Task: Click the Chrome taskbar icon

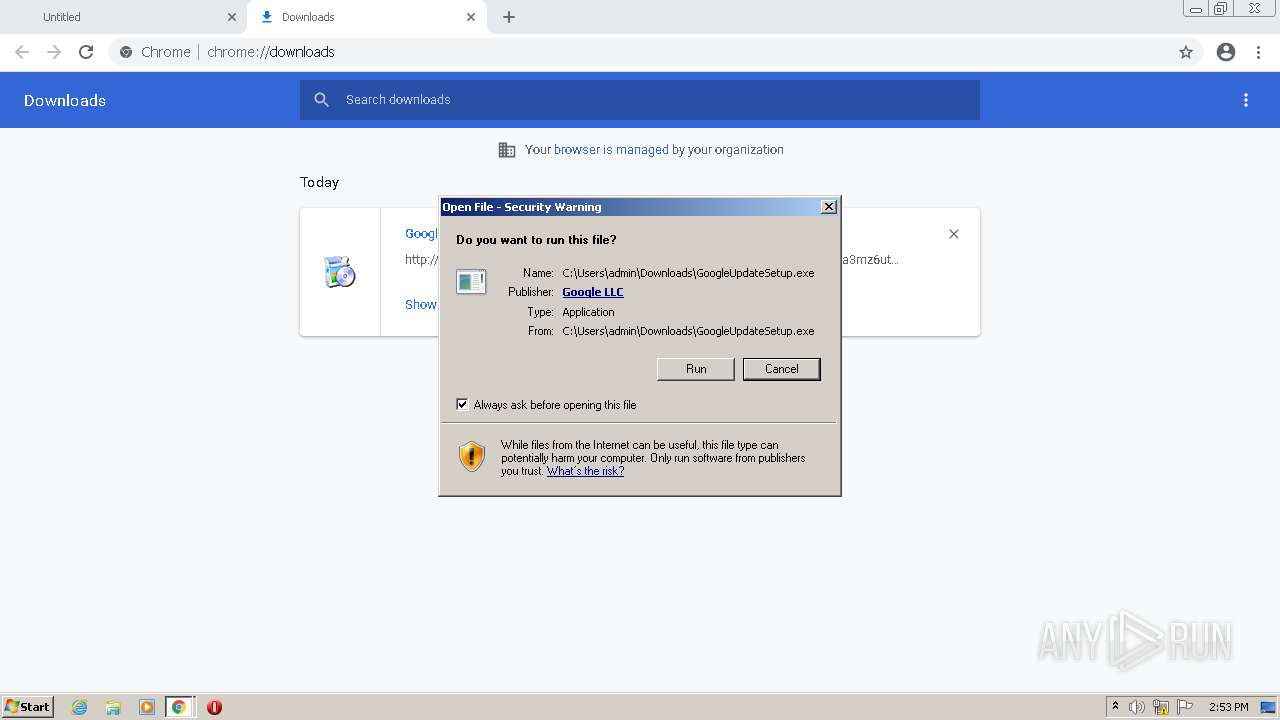Action: [x=179, y=707]
